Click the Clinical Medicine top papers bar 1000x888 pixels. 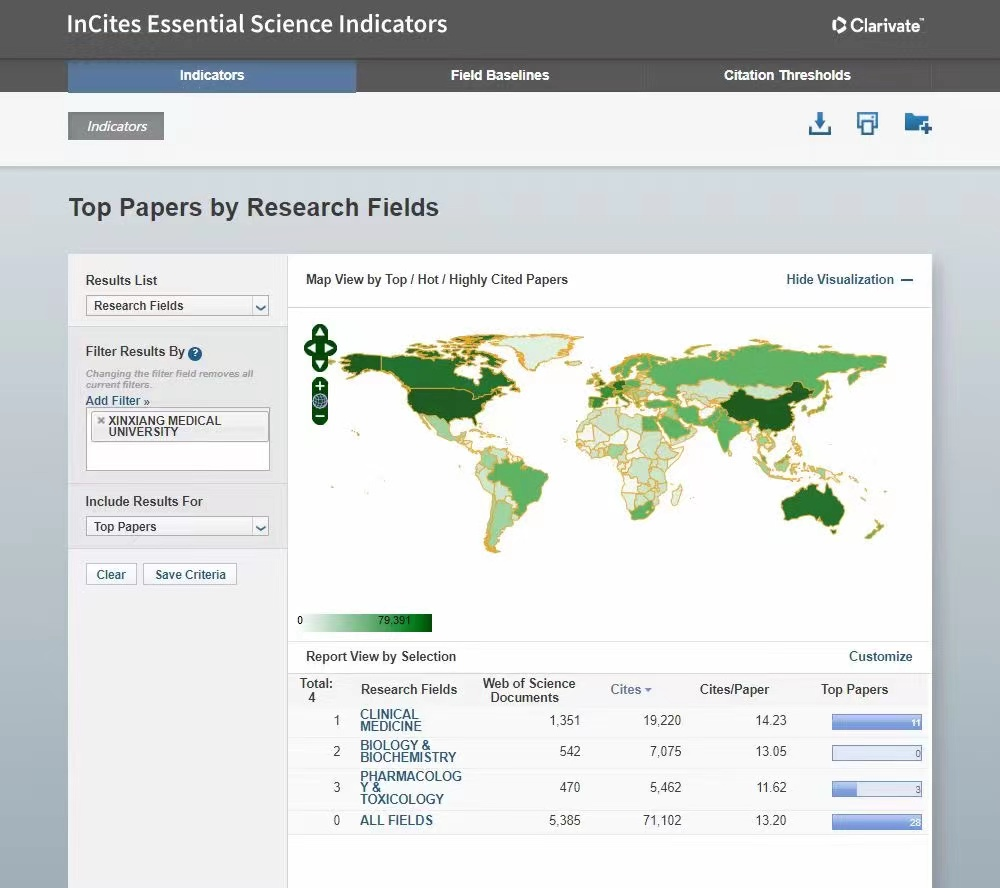click(876, 722)
